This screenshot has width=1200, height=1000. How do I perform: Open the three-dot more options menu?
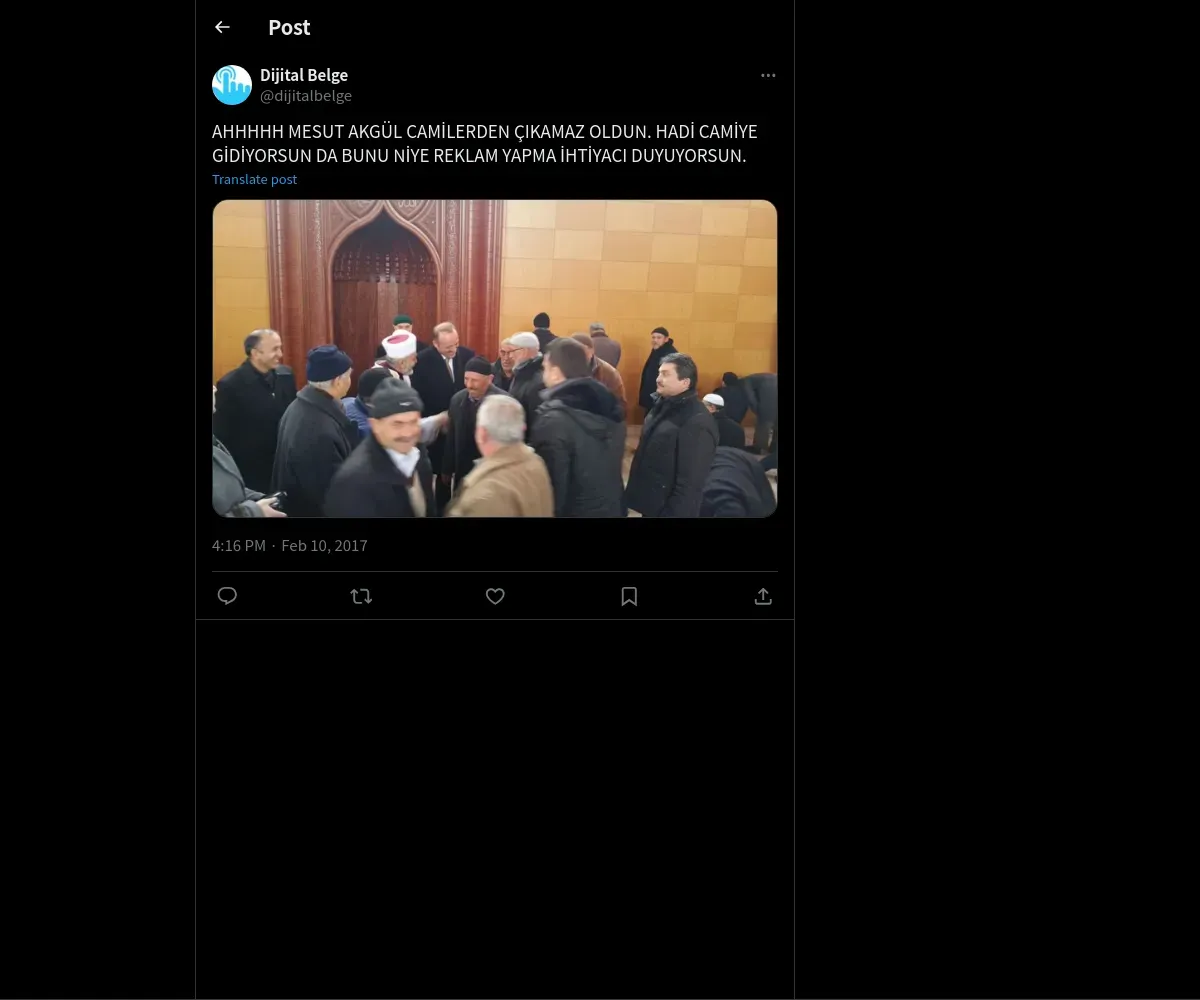pyautogui.click(x=768, y=75)
